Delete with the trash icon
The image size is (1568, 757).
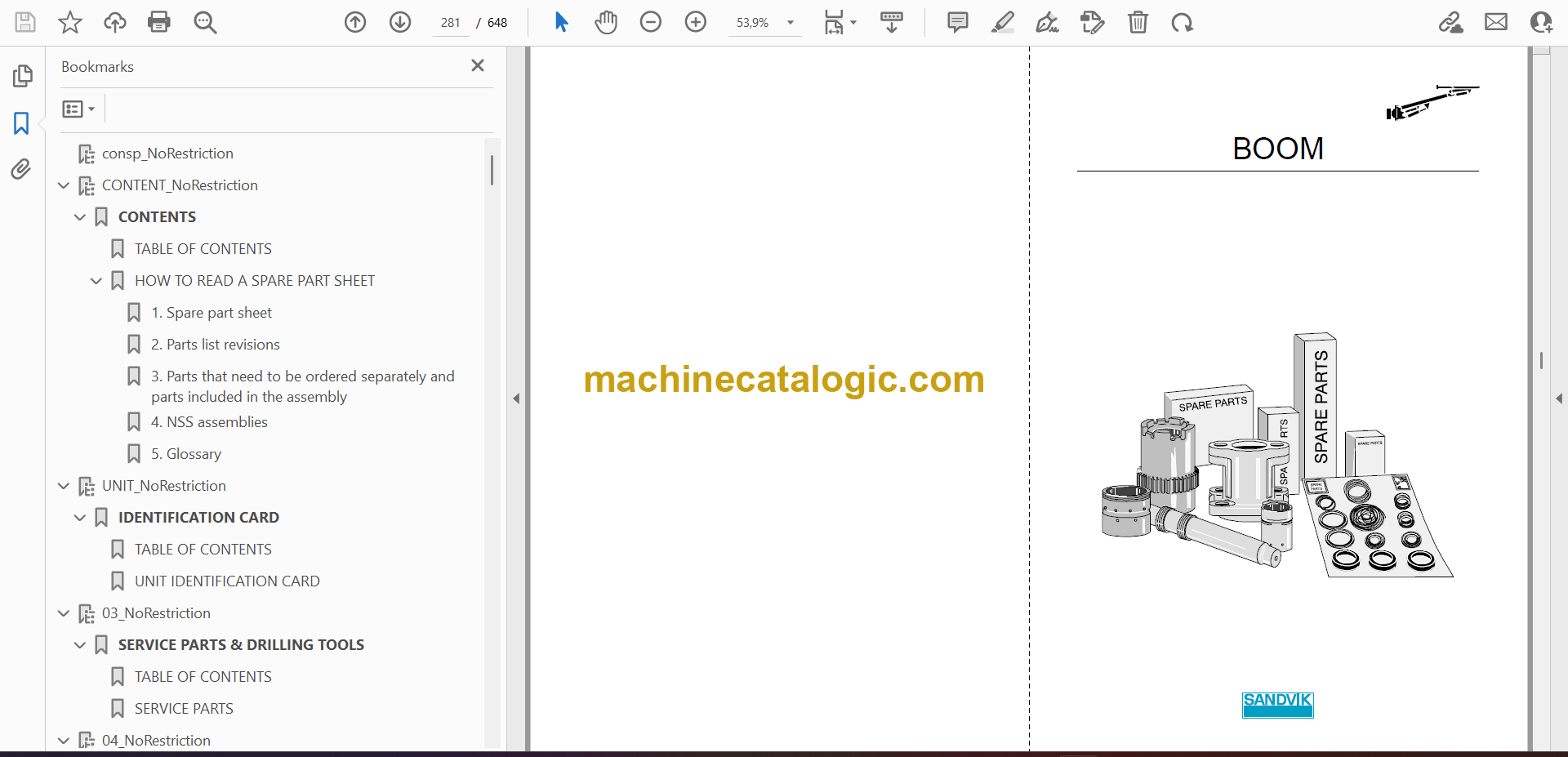1138,22
